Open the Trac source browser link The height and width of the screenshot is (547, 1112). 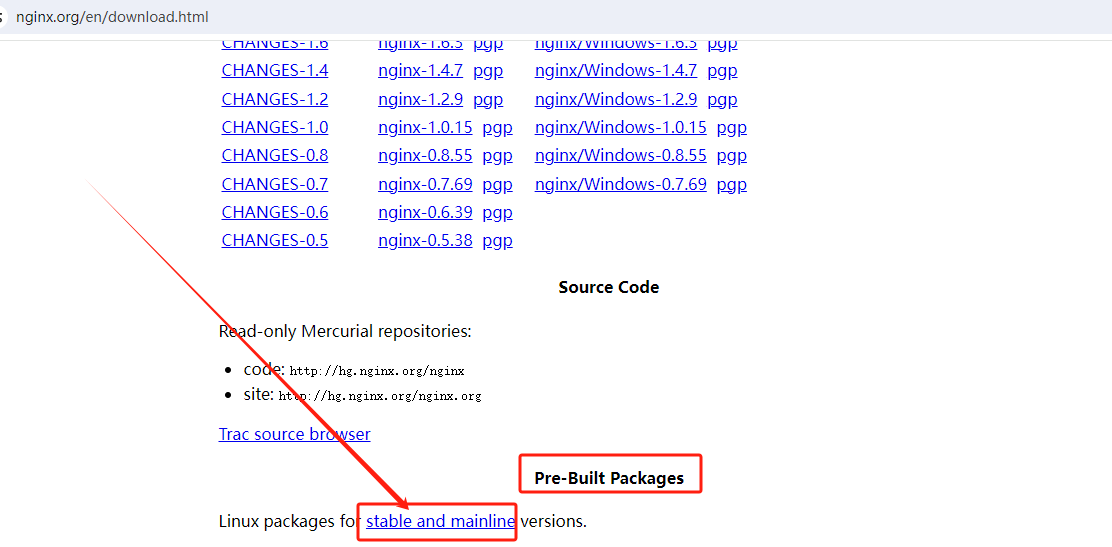coord(295,434)
